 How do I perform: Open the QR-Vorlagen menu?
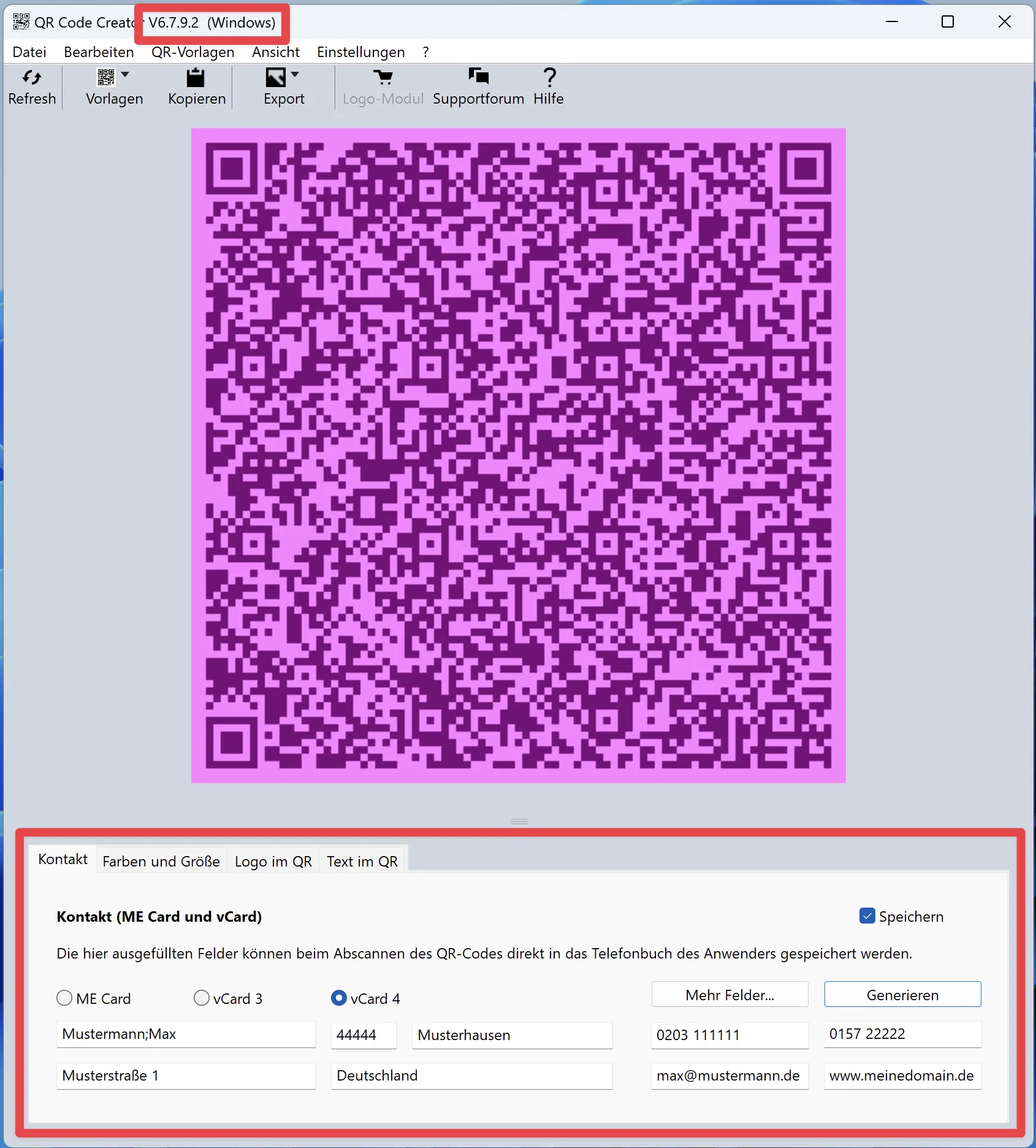[x=192, y=52]
